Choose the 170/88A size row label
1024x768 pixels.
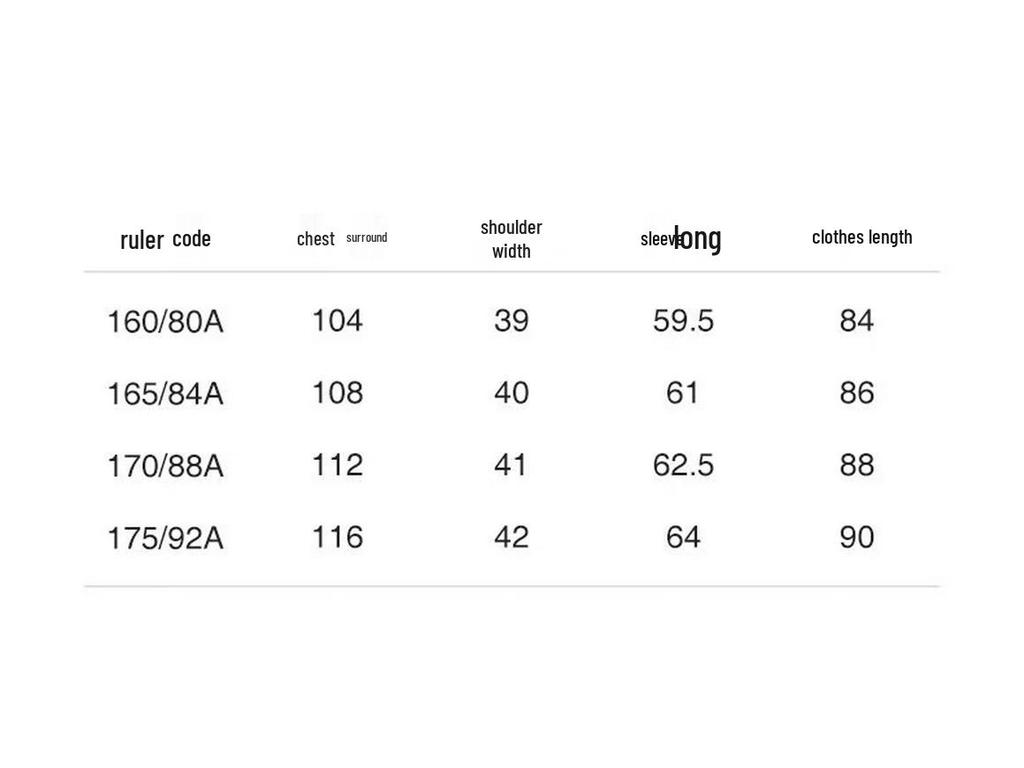pos(165,465)
